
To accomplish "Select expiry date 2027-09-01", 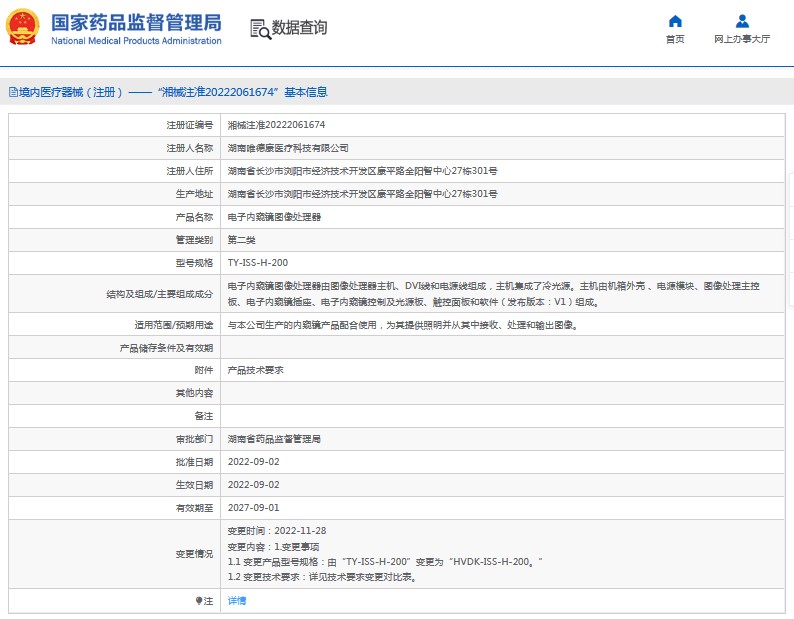I will [x=254, y=508].
